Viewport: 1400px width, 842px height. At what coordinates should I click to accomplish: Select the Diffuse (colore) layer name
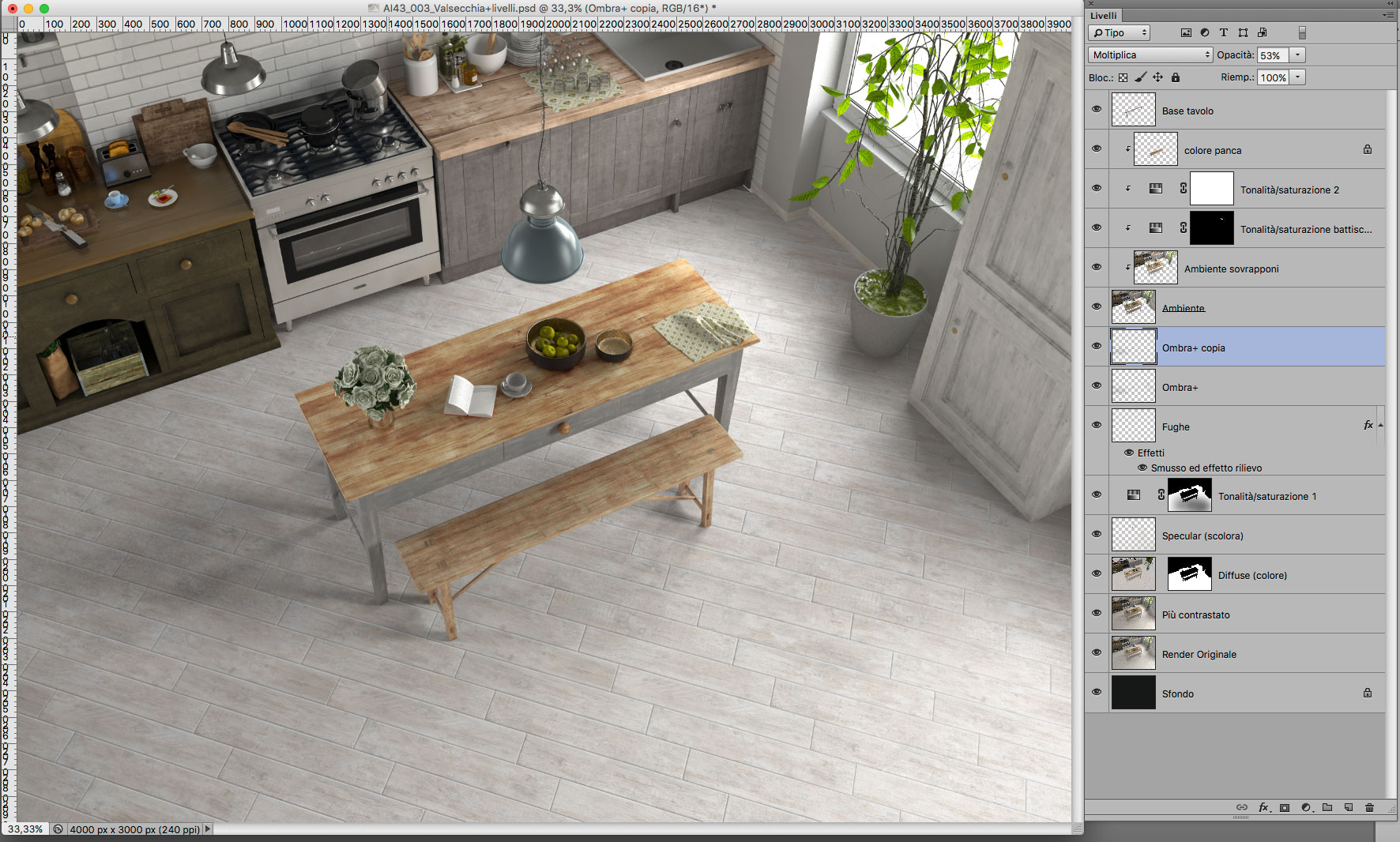[1252, 575]
